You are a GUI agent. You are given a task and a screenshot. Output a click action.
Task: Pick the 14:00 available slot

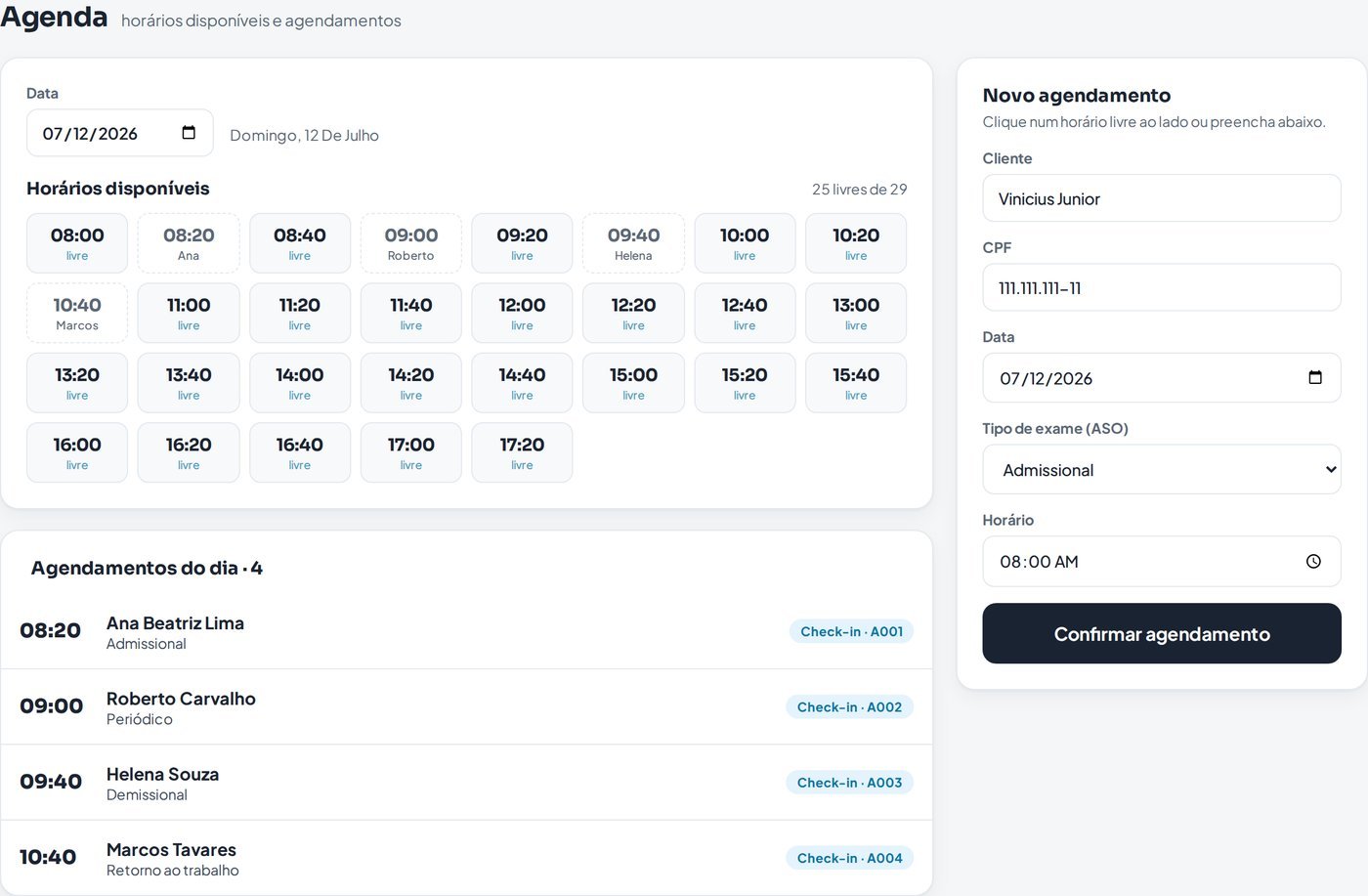pyautogui.click(x=300, y=383)
